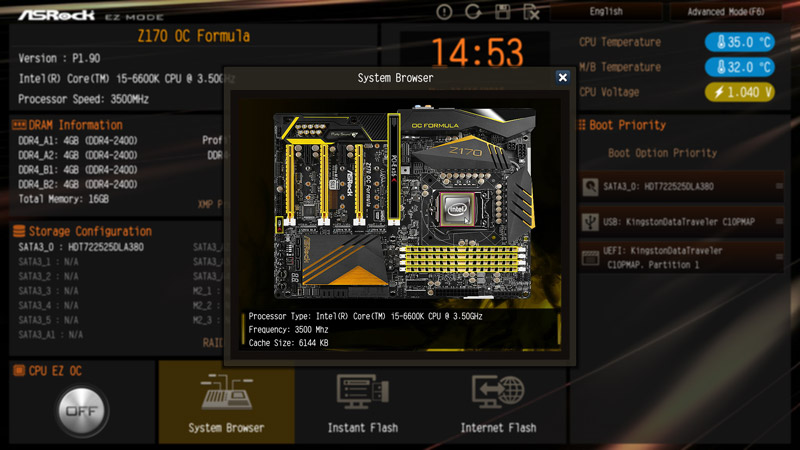
Task: Select boot option USB: KingstonDataTraveler C10PMAP
Action: coord(682,222)
